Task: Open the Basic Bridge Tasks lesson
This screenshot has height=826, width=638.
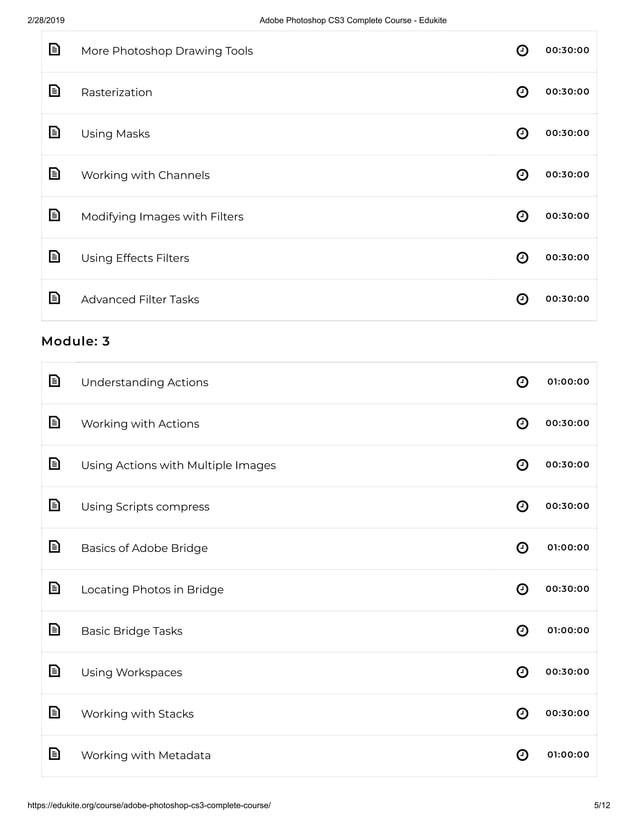Action: (132, 631)
